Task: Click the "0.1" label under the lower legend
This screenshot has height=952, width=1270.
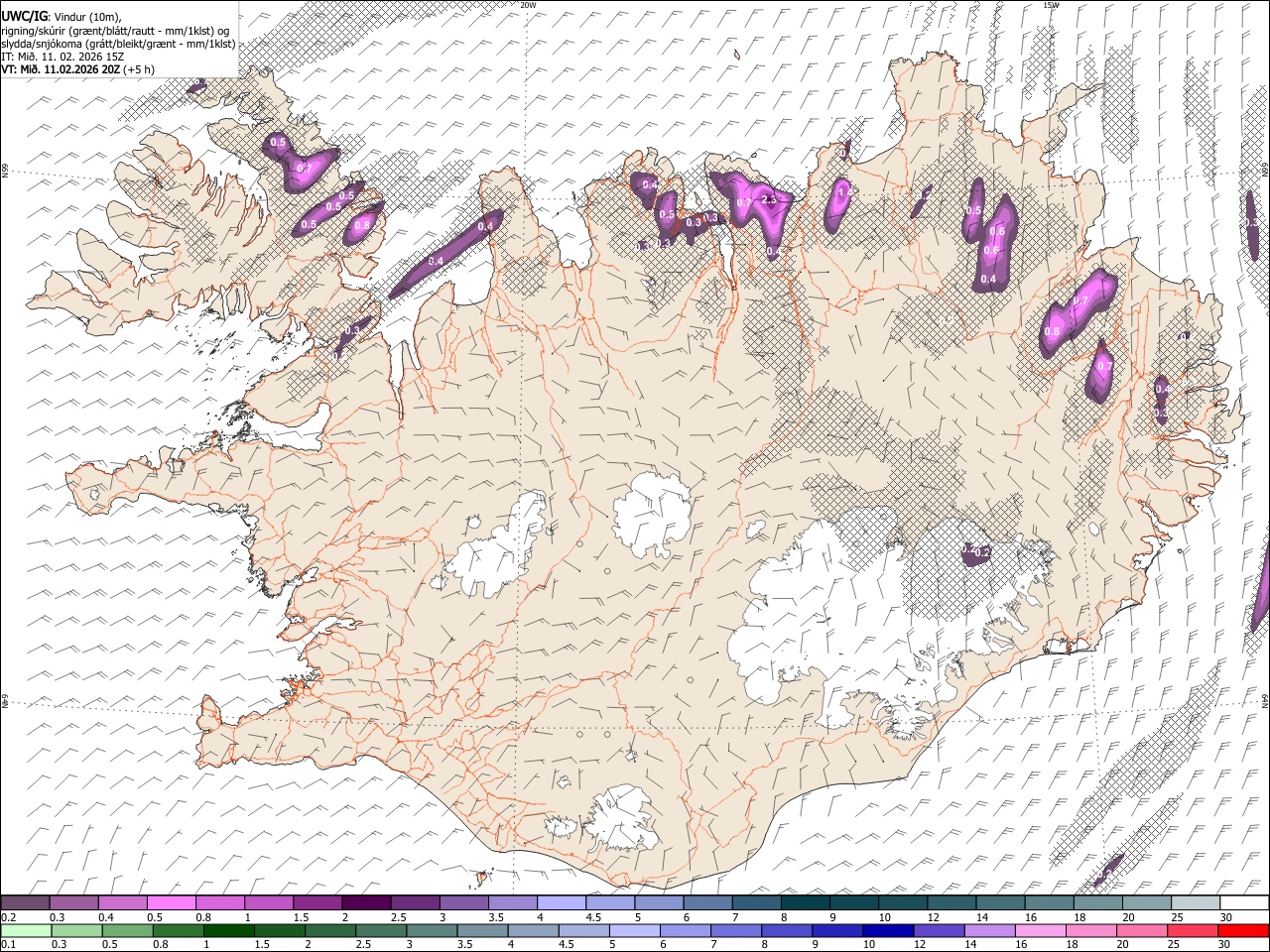Action: [x=7, y=944]
